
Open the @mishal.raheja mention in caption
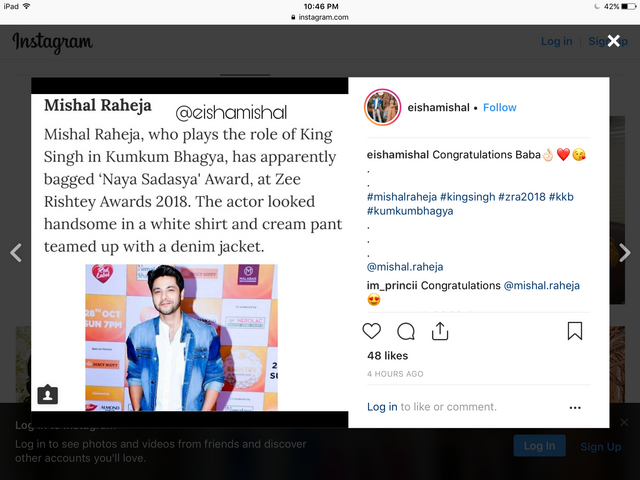click(405, 267)
